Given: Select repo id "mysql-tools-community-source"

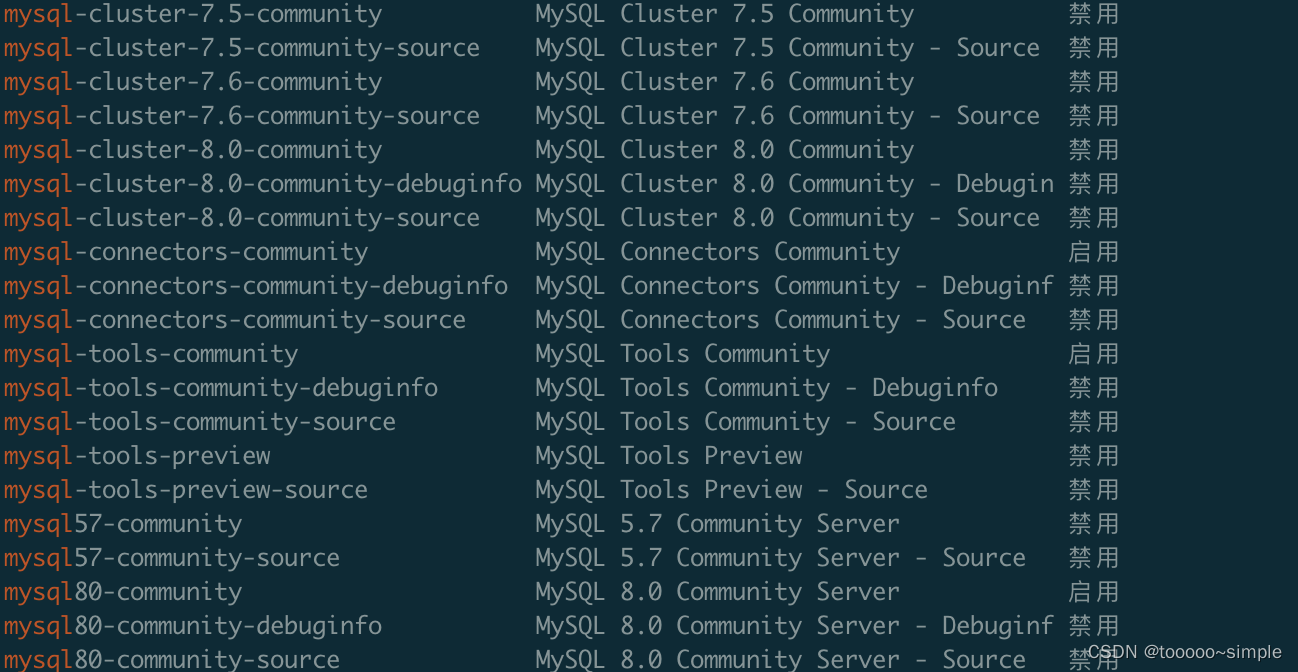Looking at the screenshot, I should click(x=199, y=422).
